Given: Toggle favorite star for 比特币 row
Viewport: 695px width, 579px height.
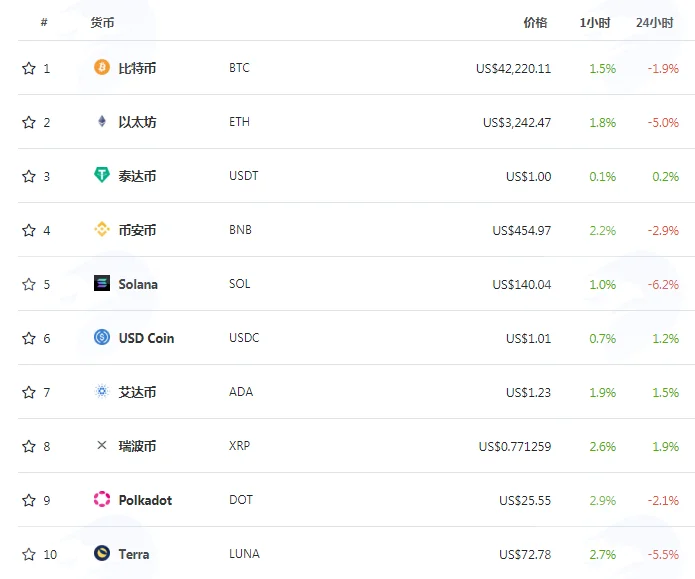Looking at the screenshot, I should click(29, 68).
